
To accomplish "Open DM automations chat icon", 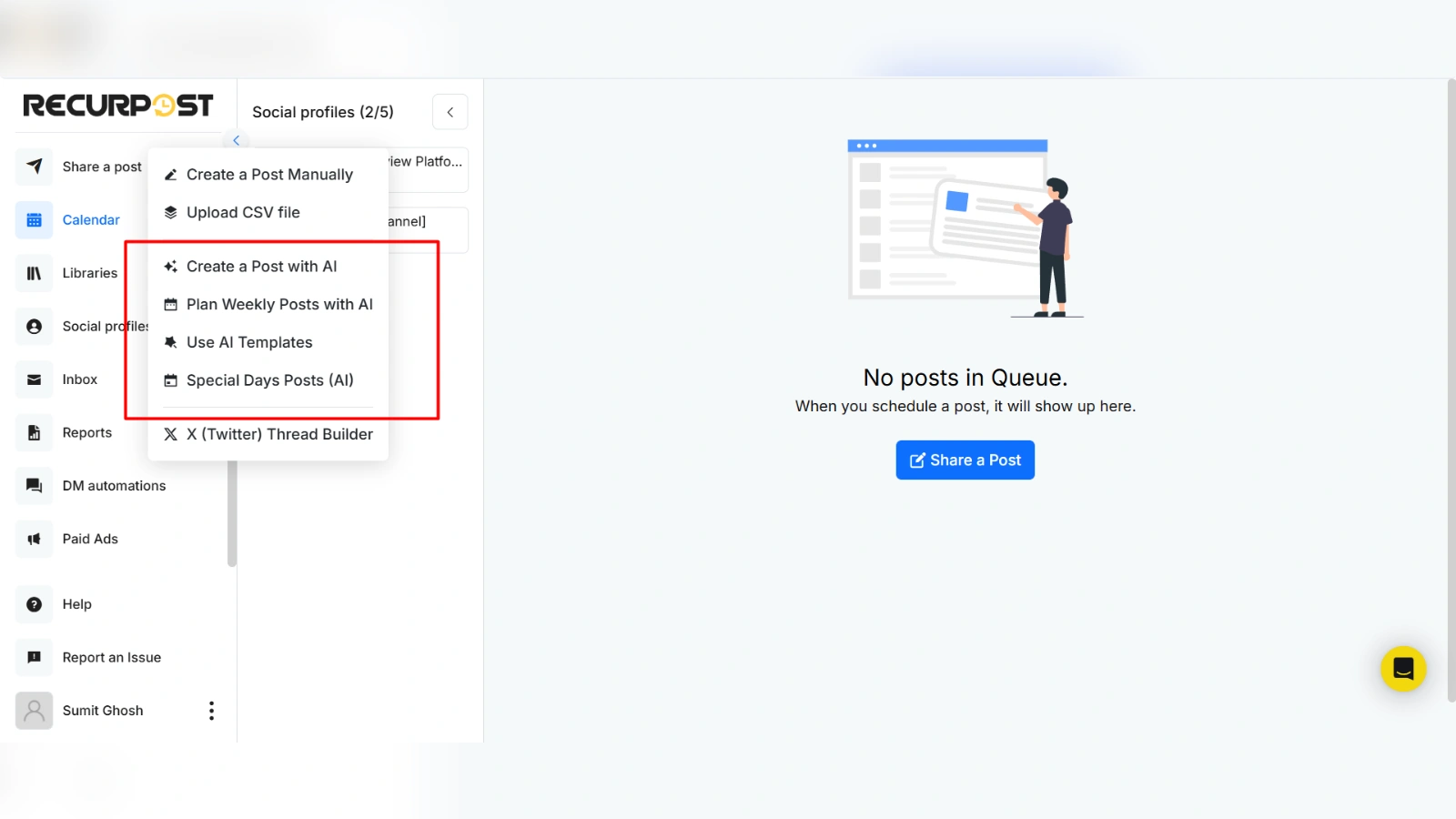I will pos(35,486).
